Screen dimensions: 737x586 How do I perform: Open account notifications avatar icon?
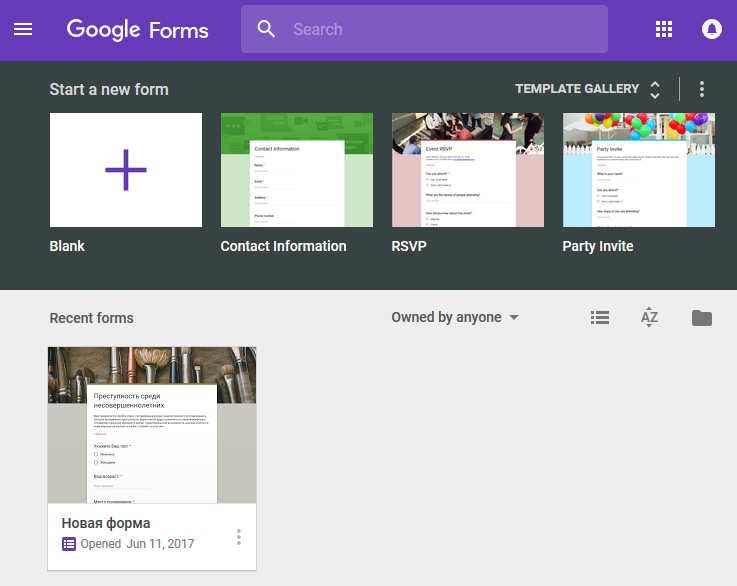[712, 29]
